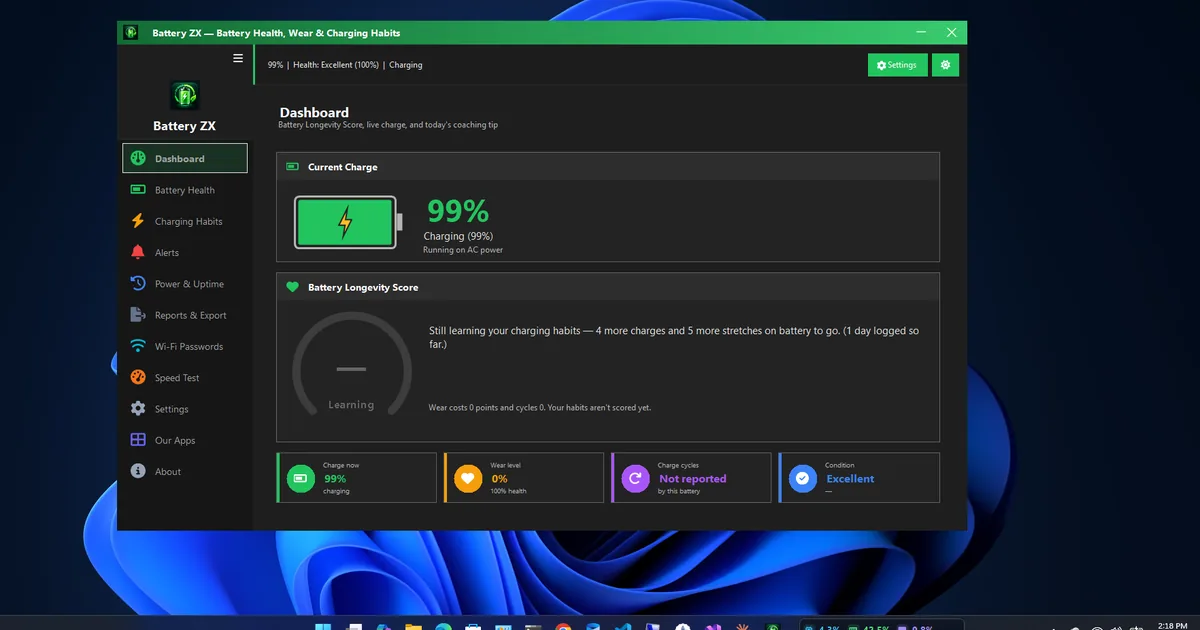Click the 'Excellent' condition value
The width and height of the screenshot is (1200, 630).
coord(850,479)
